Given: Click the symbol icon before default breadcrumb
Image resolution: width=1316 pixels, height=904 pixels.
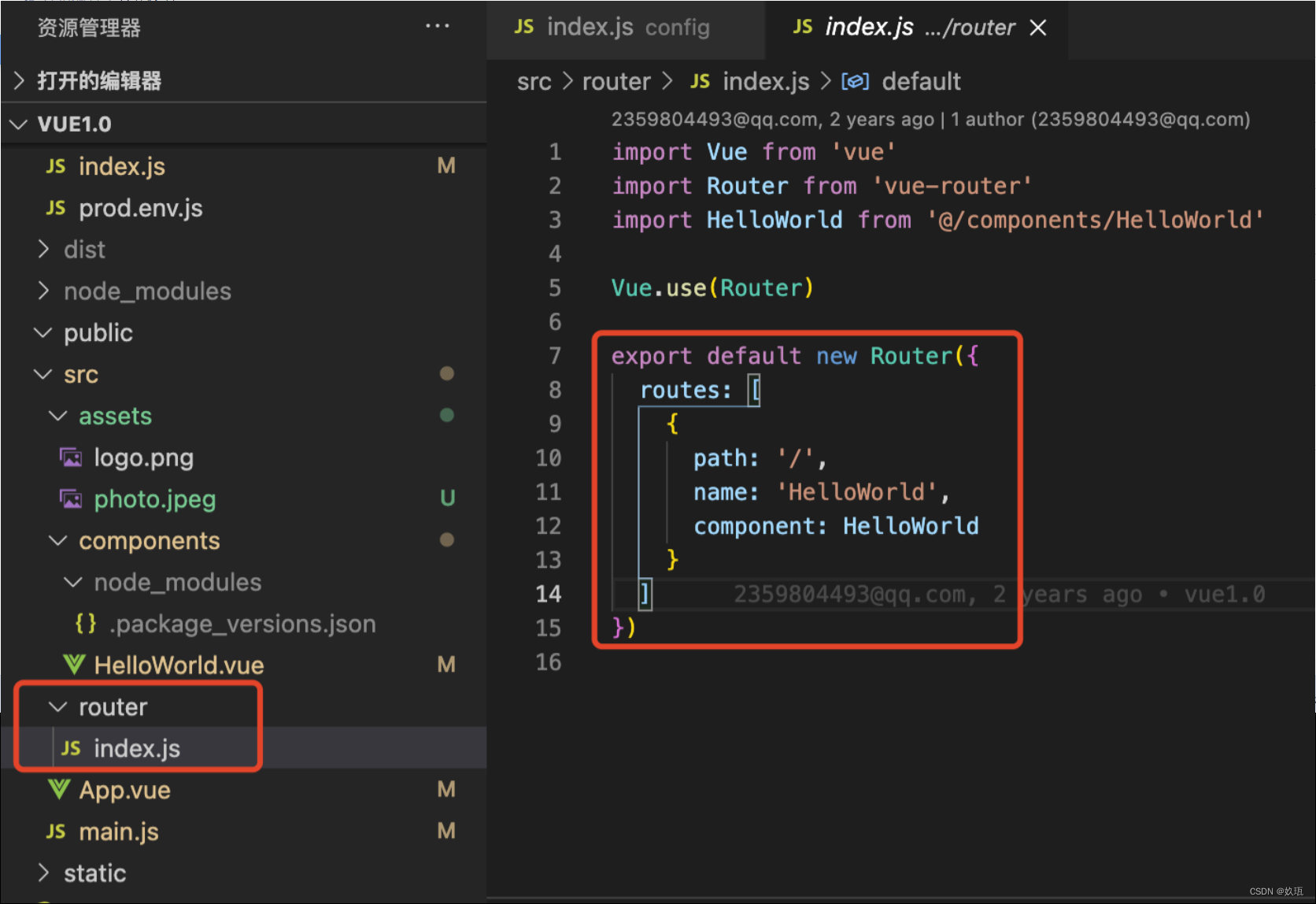Looking at the screenshot, I should [855, 81].
